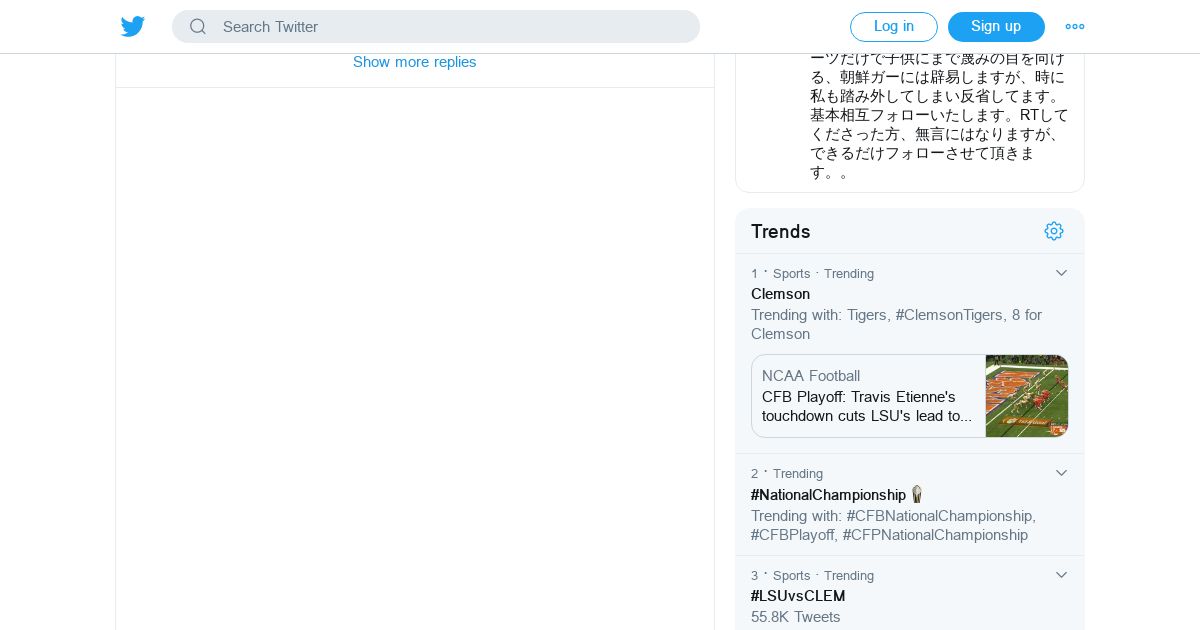Viewport: 1200px width, 630px height.
Task: Open the Clemson trending topic
Action: (x=781, y=294)
